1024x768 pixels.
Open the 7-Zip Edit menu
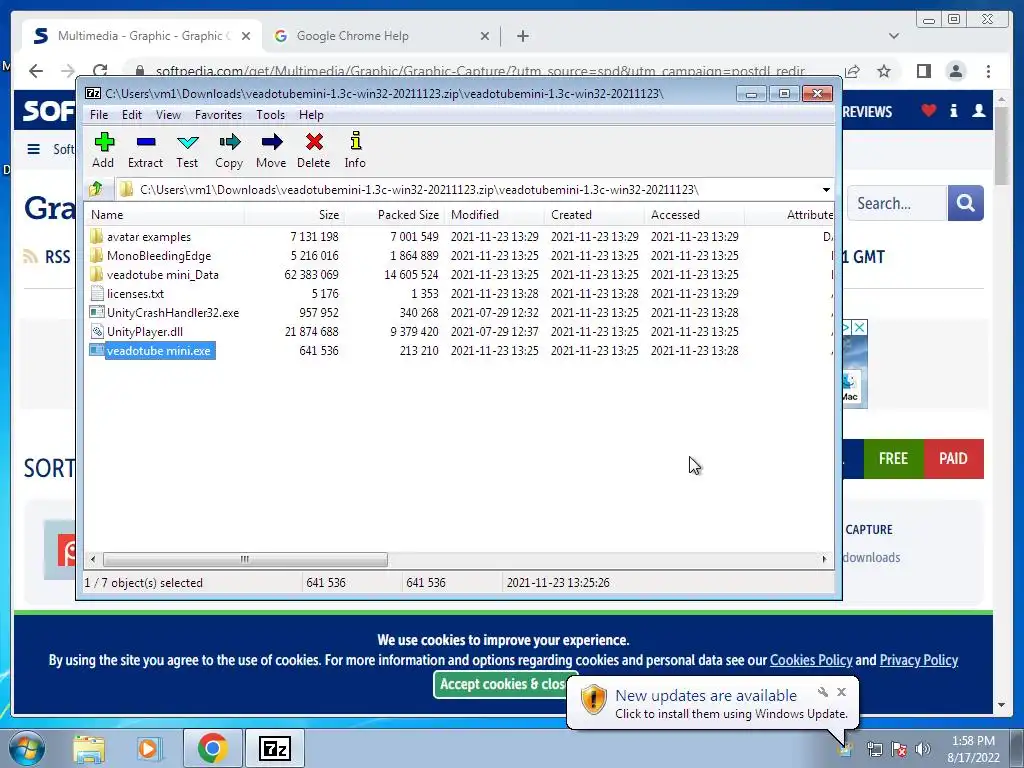(131, 115)
